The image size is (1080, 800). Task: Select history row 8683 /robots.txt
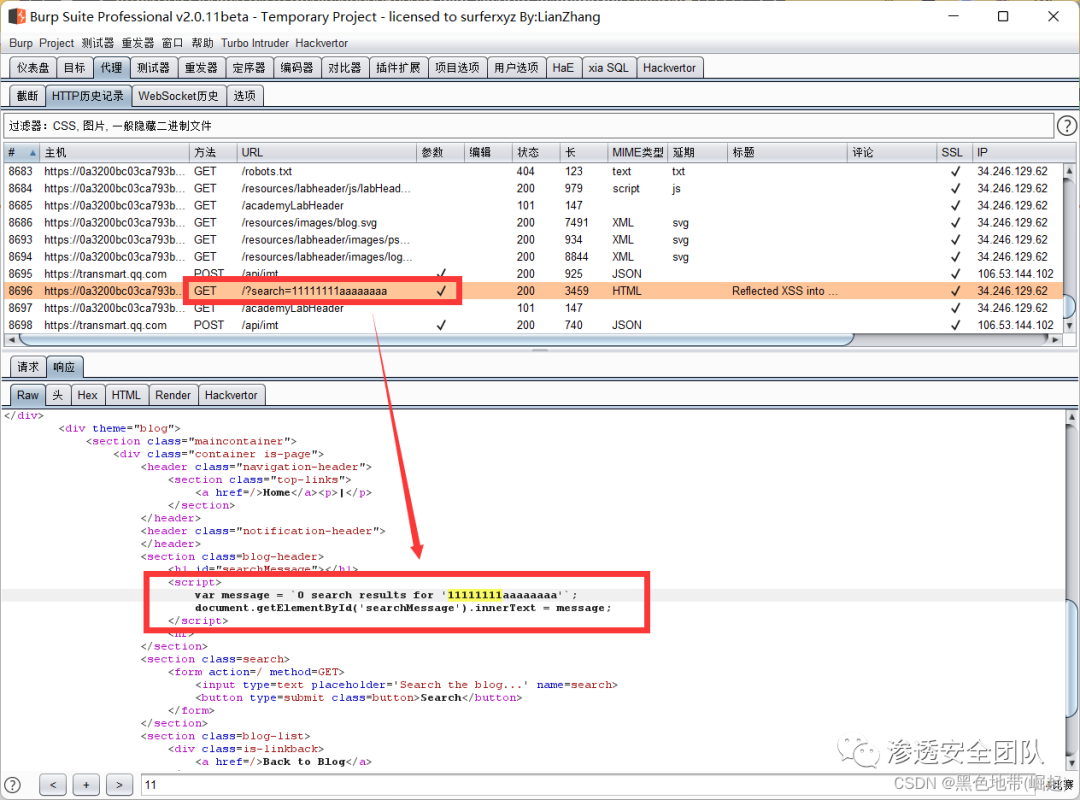533,172
